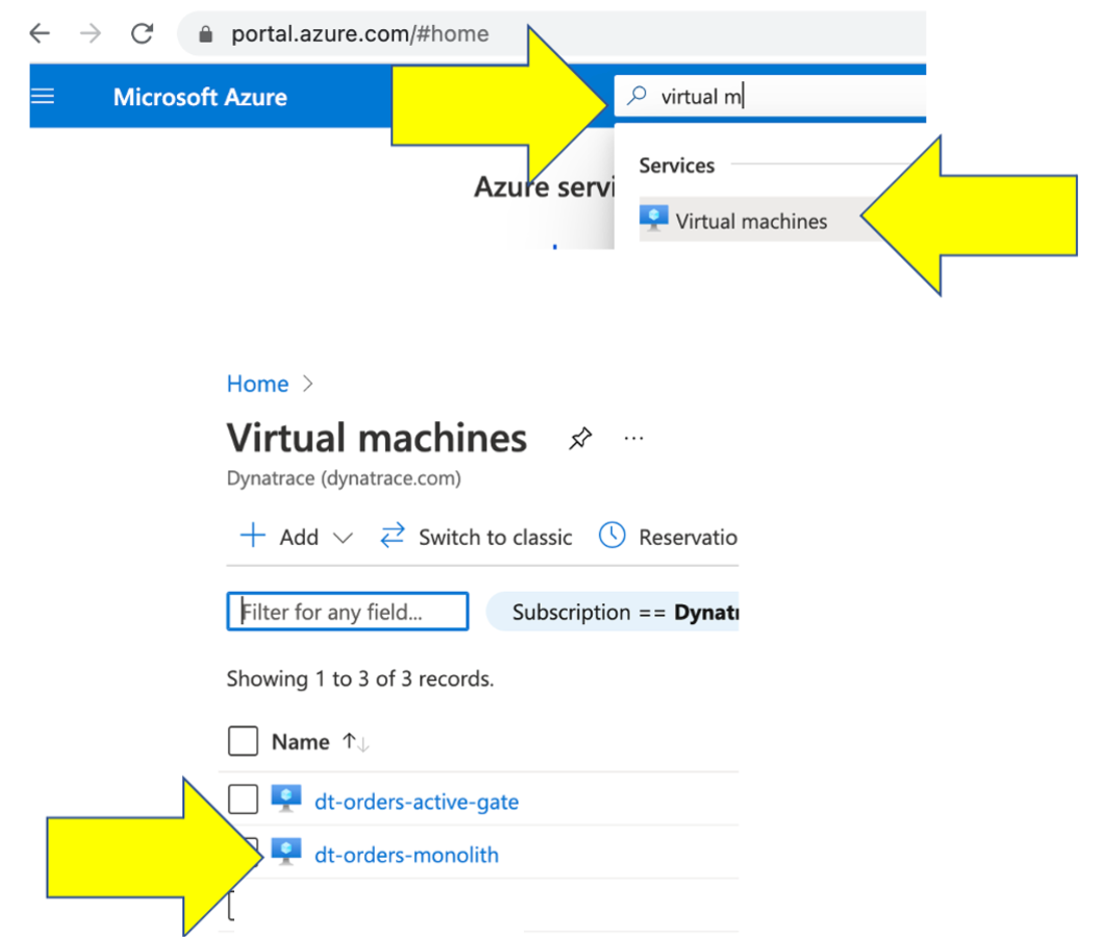Select all with the Name header checkbox

tap(243, 742)
